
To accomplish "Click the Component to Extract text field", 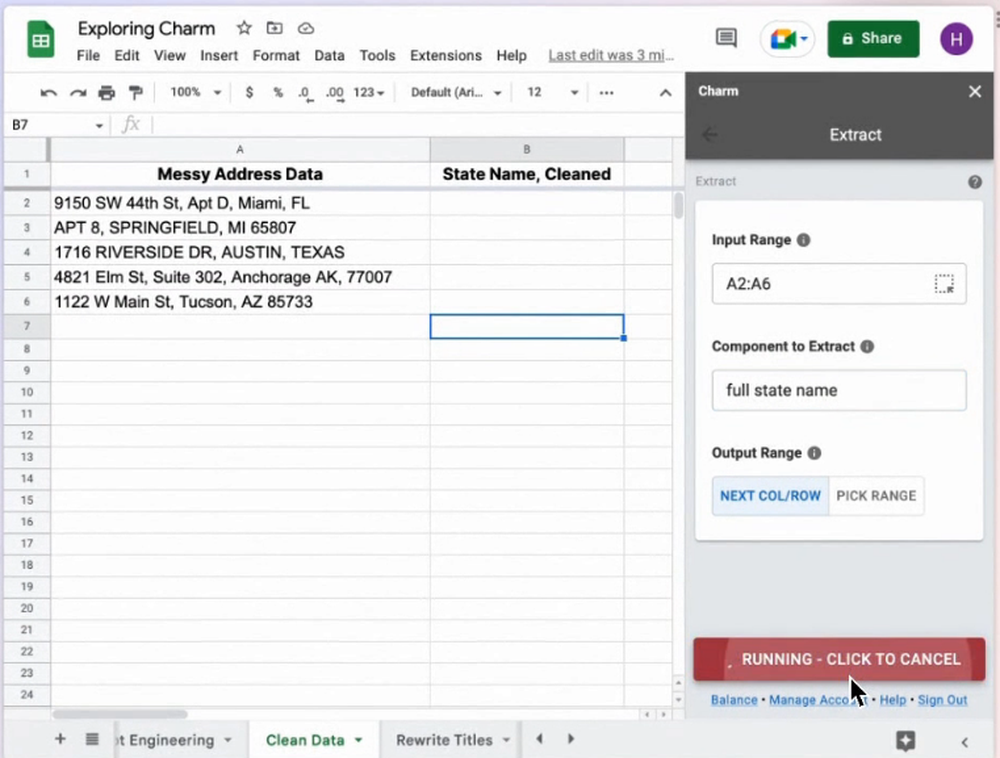I will point(839,390).
